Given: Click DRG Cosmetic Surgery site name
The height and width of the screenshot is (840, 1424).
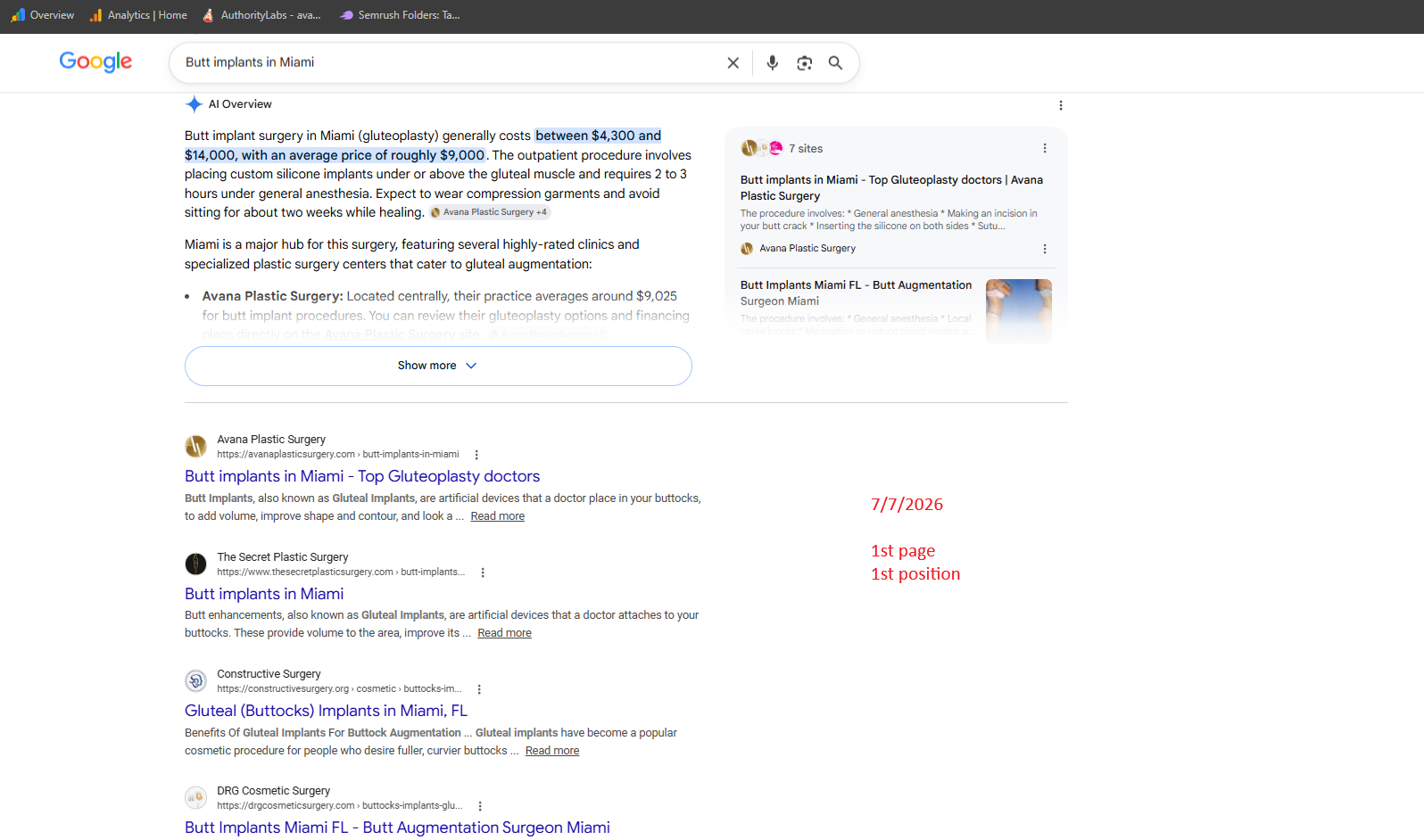Looking at the screenshot, I should tap(273, 791).
